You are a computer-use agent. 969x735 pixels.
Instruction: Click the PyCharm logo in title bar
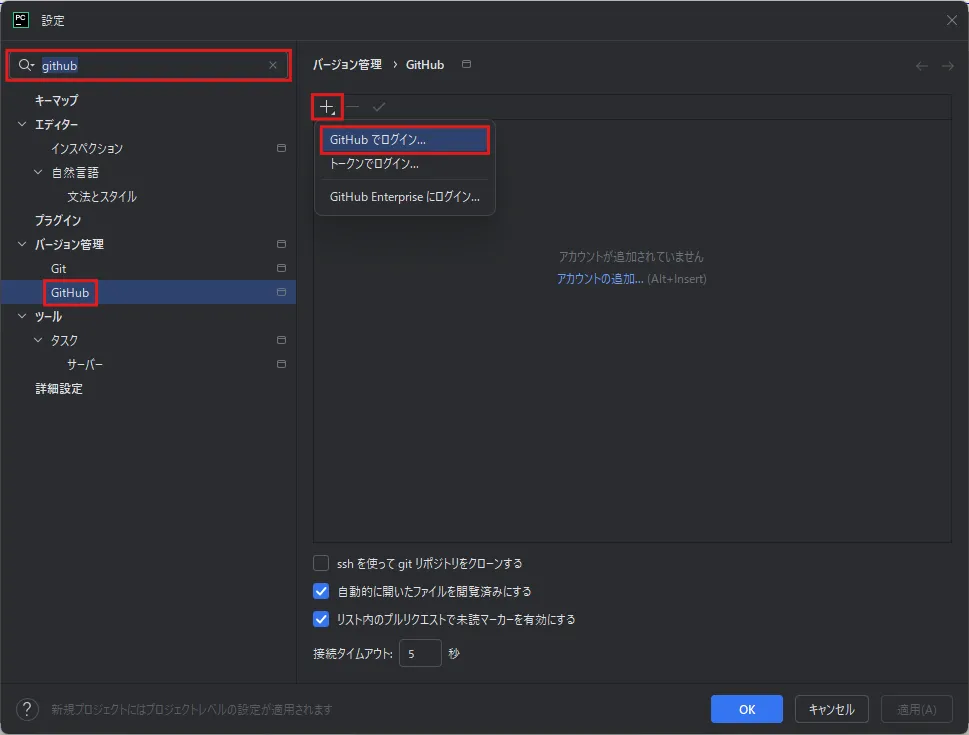click(21, 20)
